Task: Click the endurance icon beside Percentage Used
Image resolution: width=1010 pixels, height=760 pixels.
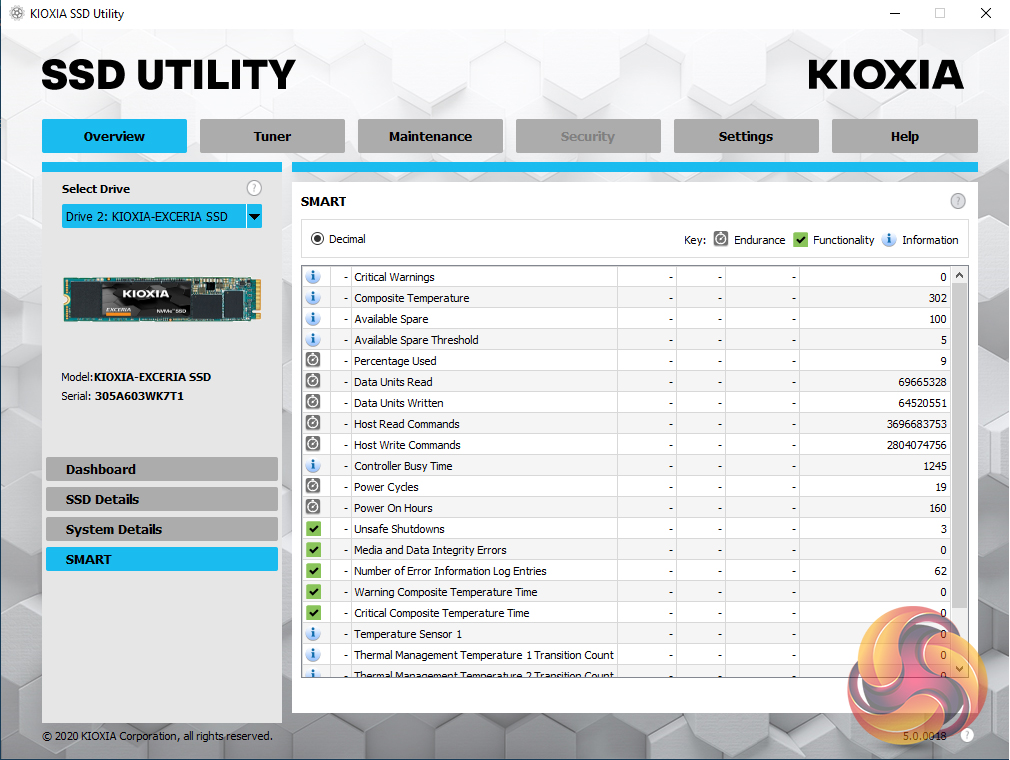Action: coord(313,360)
